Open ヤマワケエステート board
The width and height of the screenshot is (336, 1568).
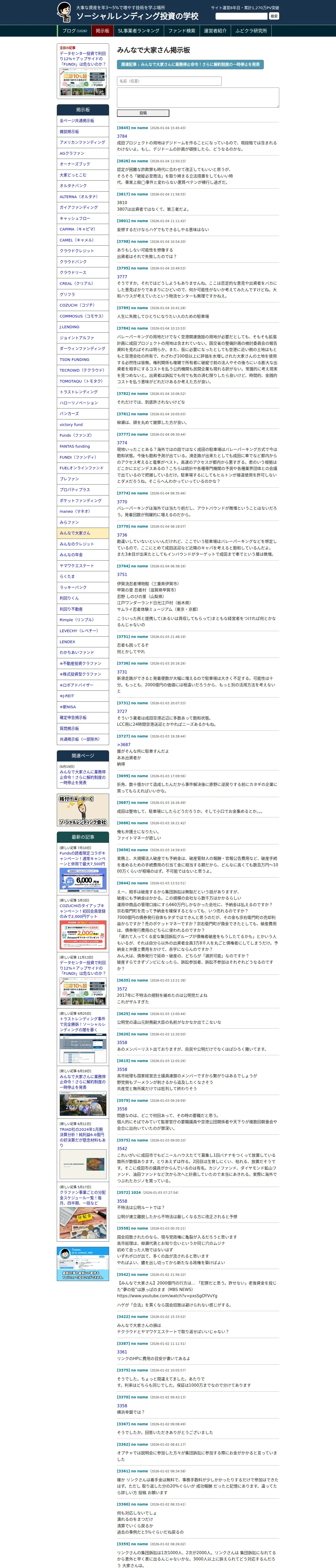point(83,566)
